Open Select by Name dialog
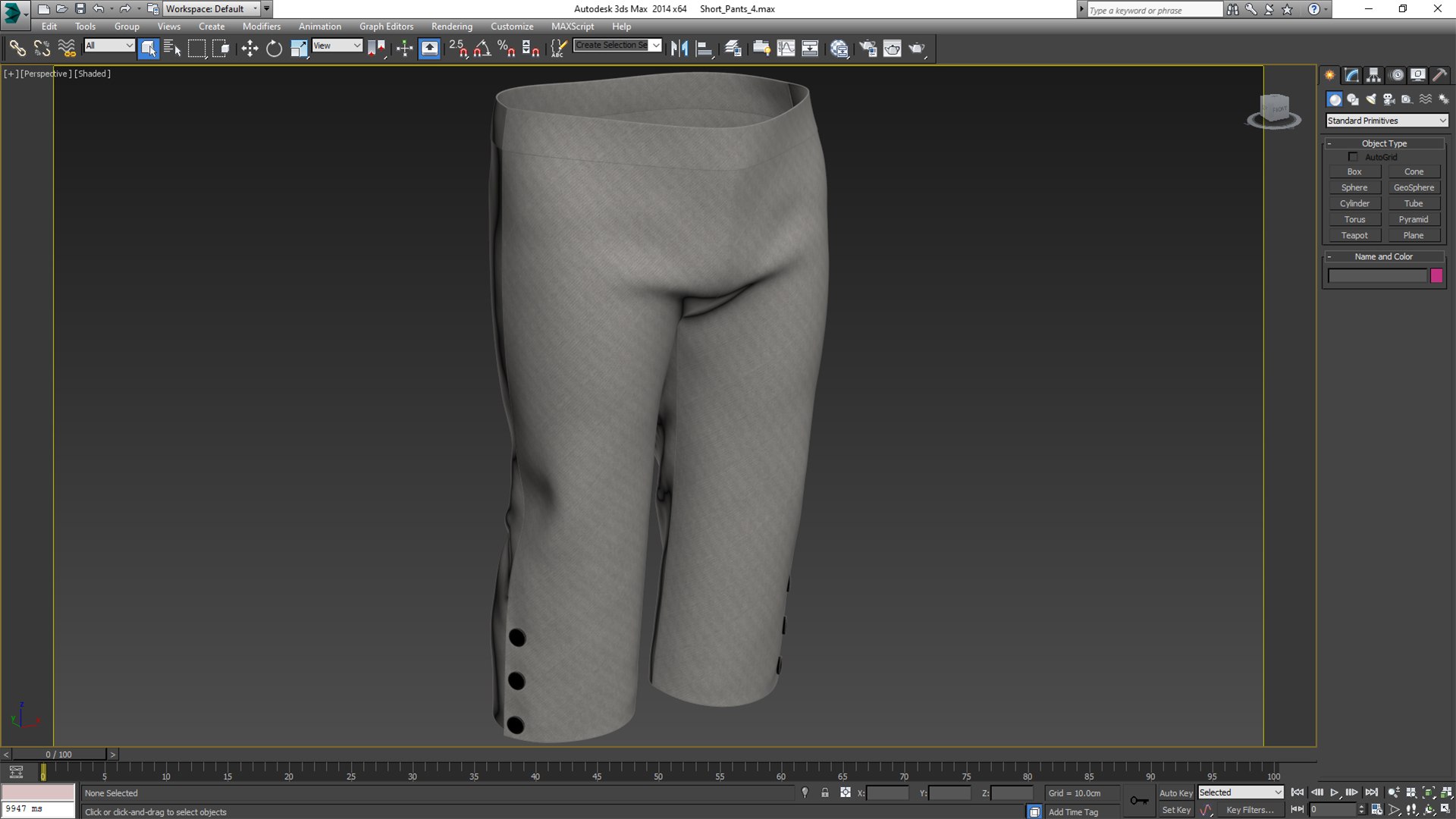This screenshot has height=819, width=1456. (x=172, y=49)
